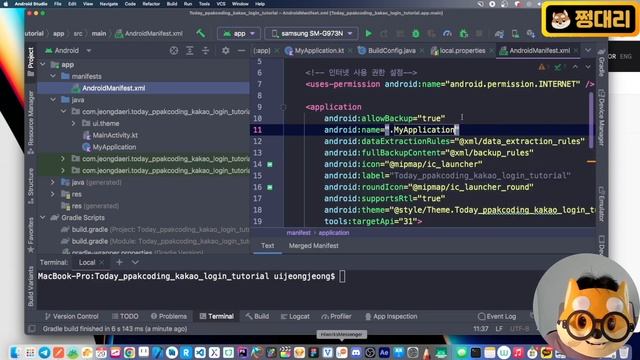This screenshot has height=360, width=640.
Task: Open the app run configuration dropdown
Action: click(239, 33)
